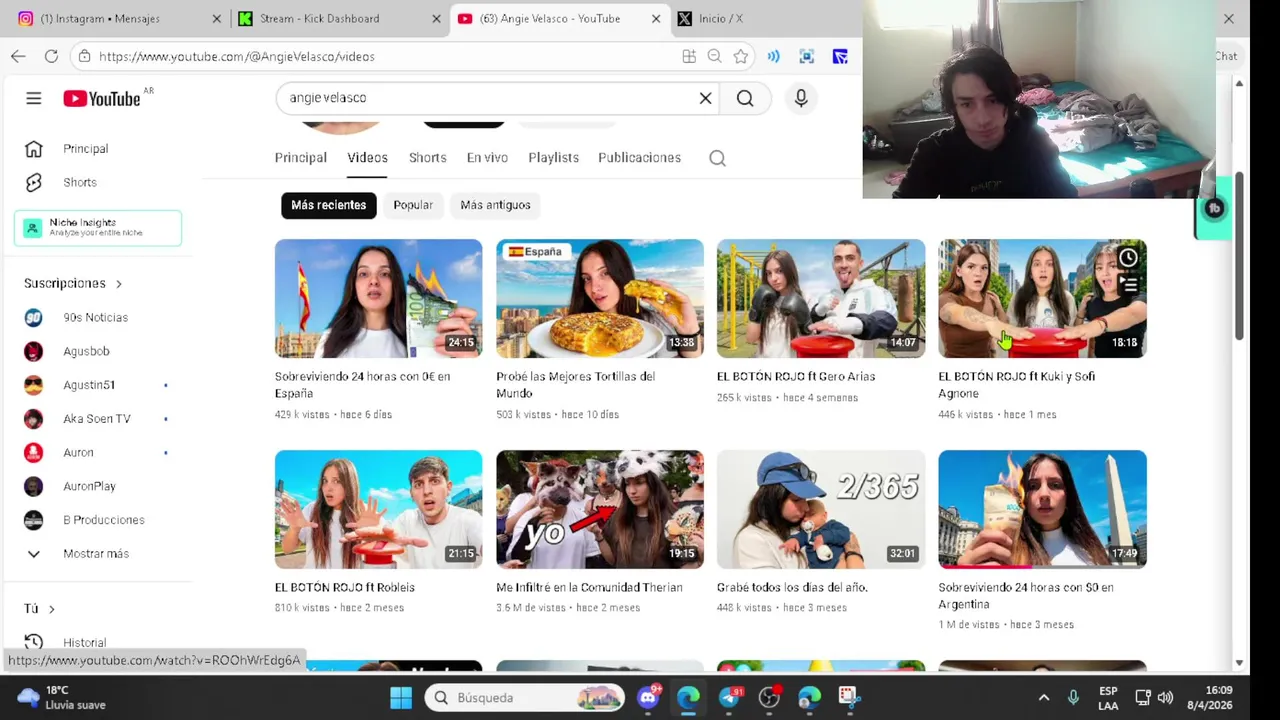The width and height of the screenshot is (1280, 720).
Task: View site information lock icon in address bar
Action: [x=85, y=57]
